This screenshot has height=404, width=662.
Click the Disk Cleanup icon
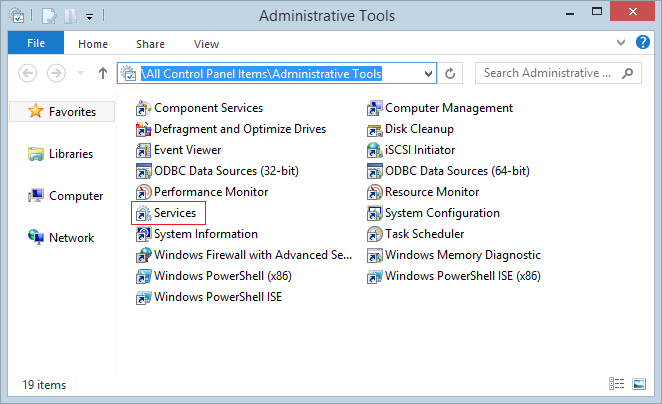coord(374,130)
